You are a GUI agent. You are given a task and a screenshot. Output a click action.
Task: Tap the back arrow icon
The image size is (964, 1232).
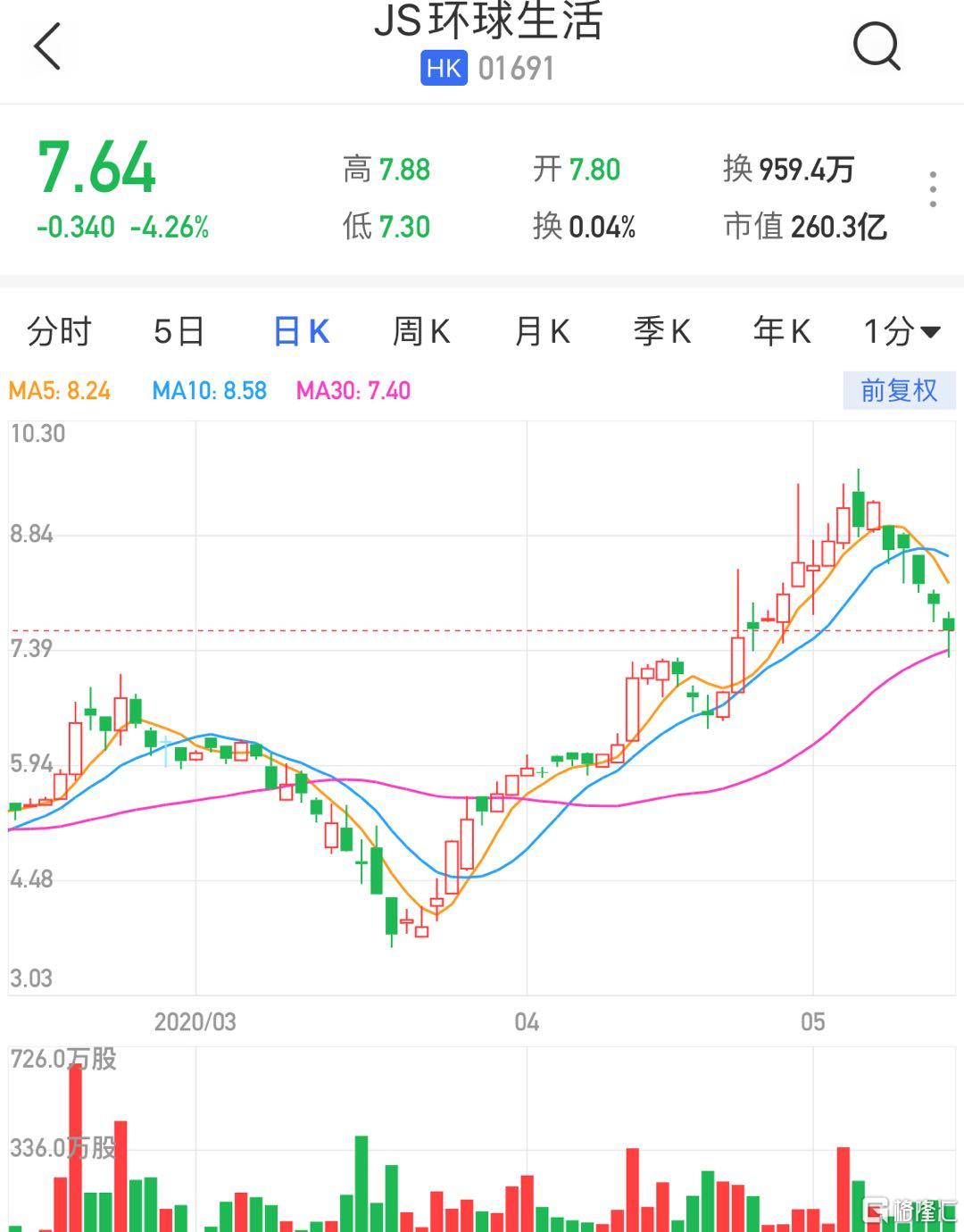click(x=47, y=46)
